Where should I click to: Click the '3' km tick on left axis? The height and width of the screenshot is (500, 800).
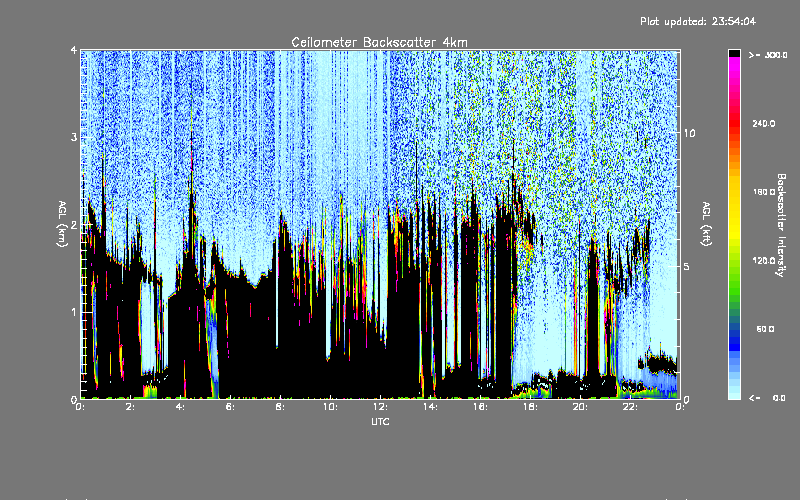pyautogui.click(x=74, y=137)
